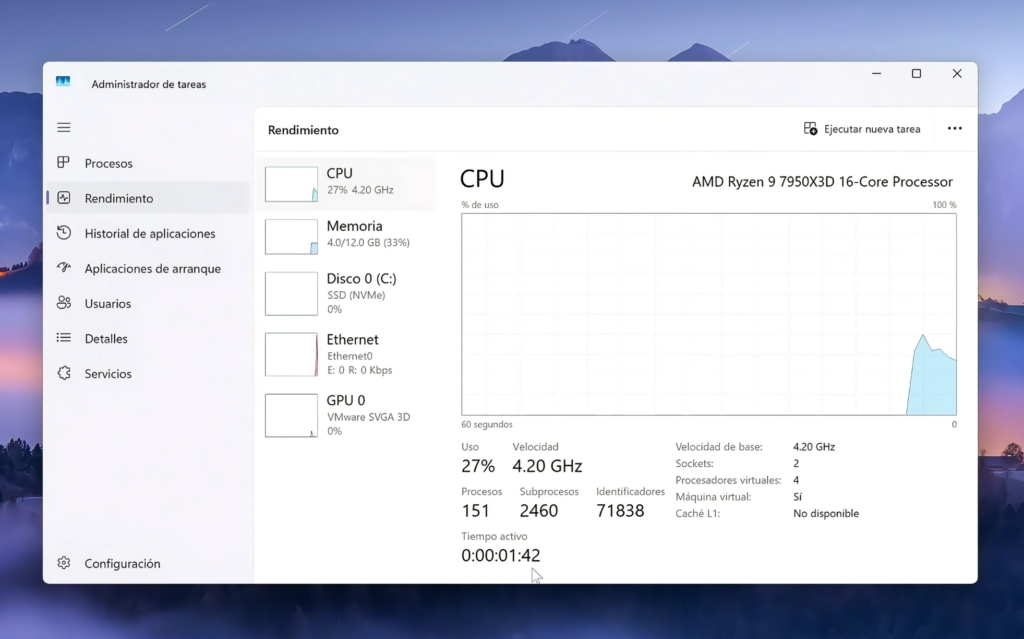Click the Velocidad de base 4.20 GHz value

point(814,447)
